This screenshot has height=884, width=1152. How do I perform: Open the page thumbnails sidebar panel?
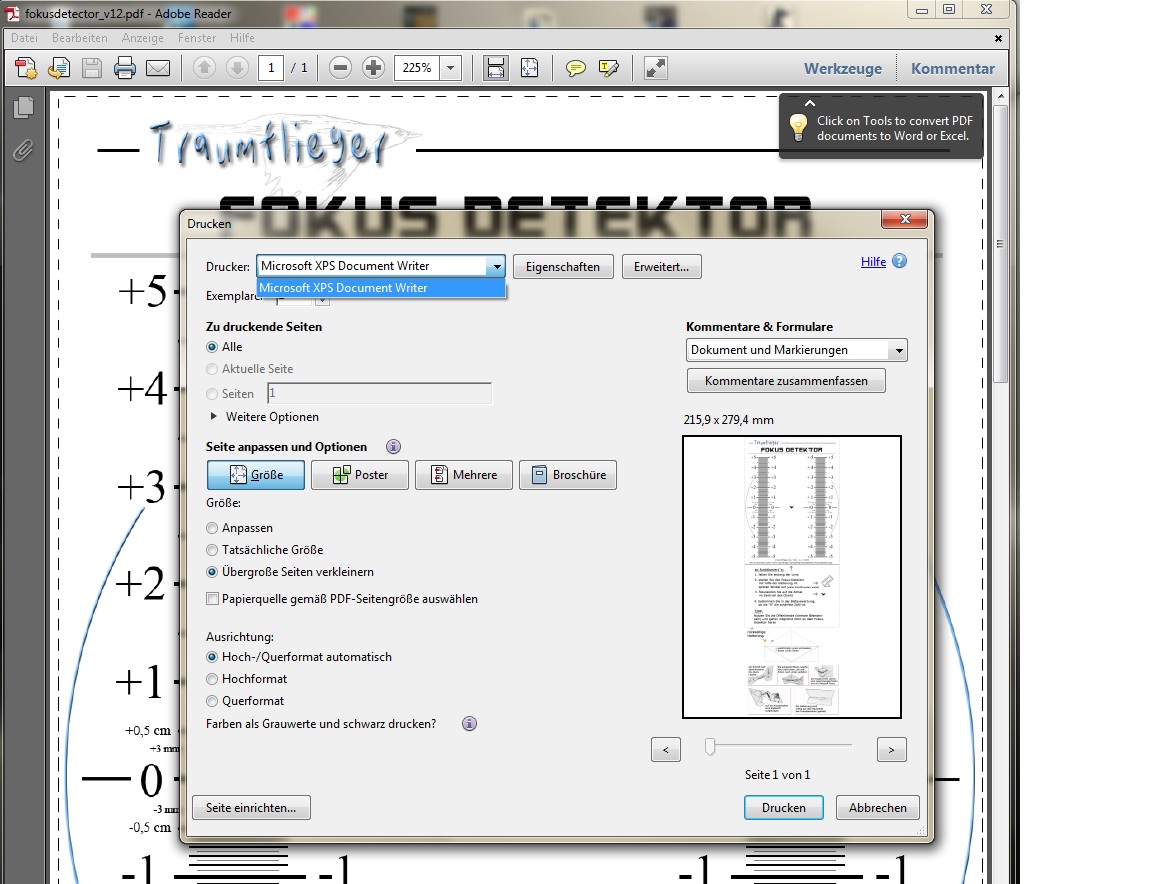click(x=24, y=108)
